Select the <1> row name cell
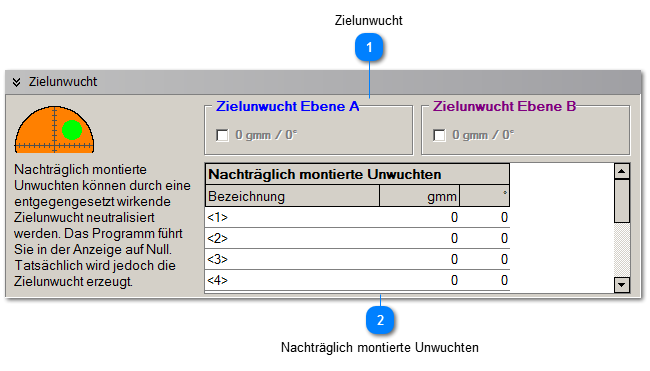Viewport: 650px width, 371px height. (x=292, y=217)
